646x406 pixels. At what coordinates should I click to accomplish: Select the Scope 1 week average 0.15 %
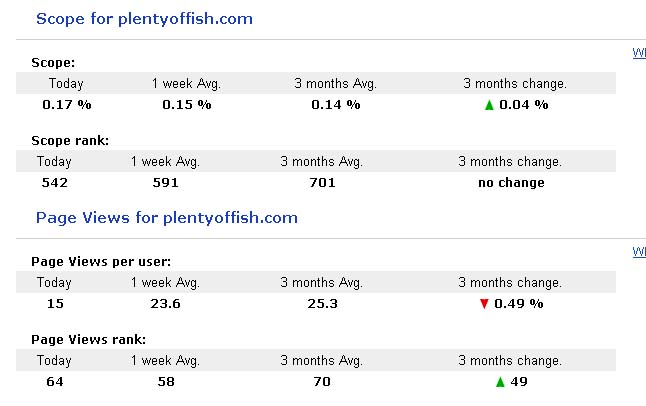187,104
